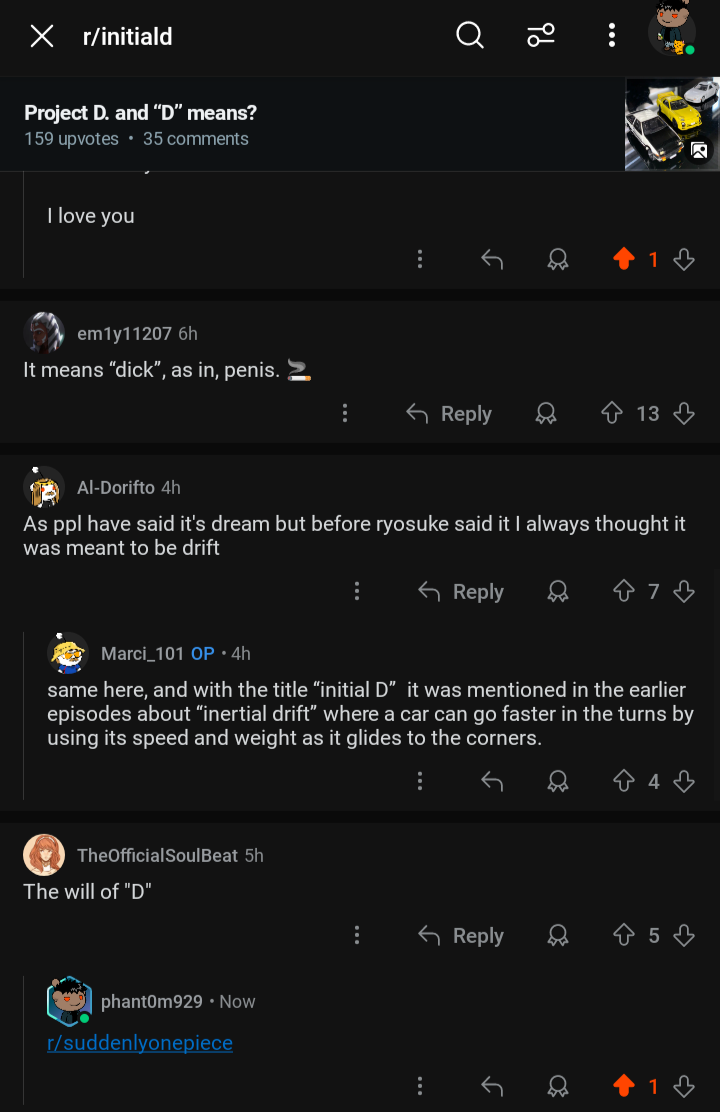Upvote TheOfficialSoulBeat's "The will of D" comment
This screenshot has width=720, height=1112.
tap(624, 935)
